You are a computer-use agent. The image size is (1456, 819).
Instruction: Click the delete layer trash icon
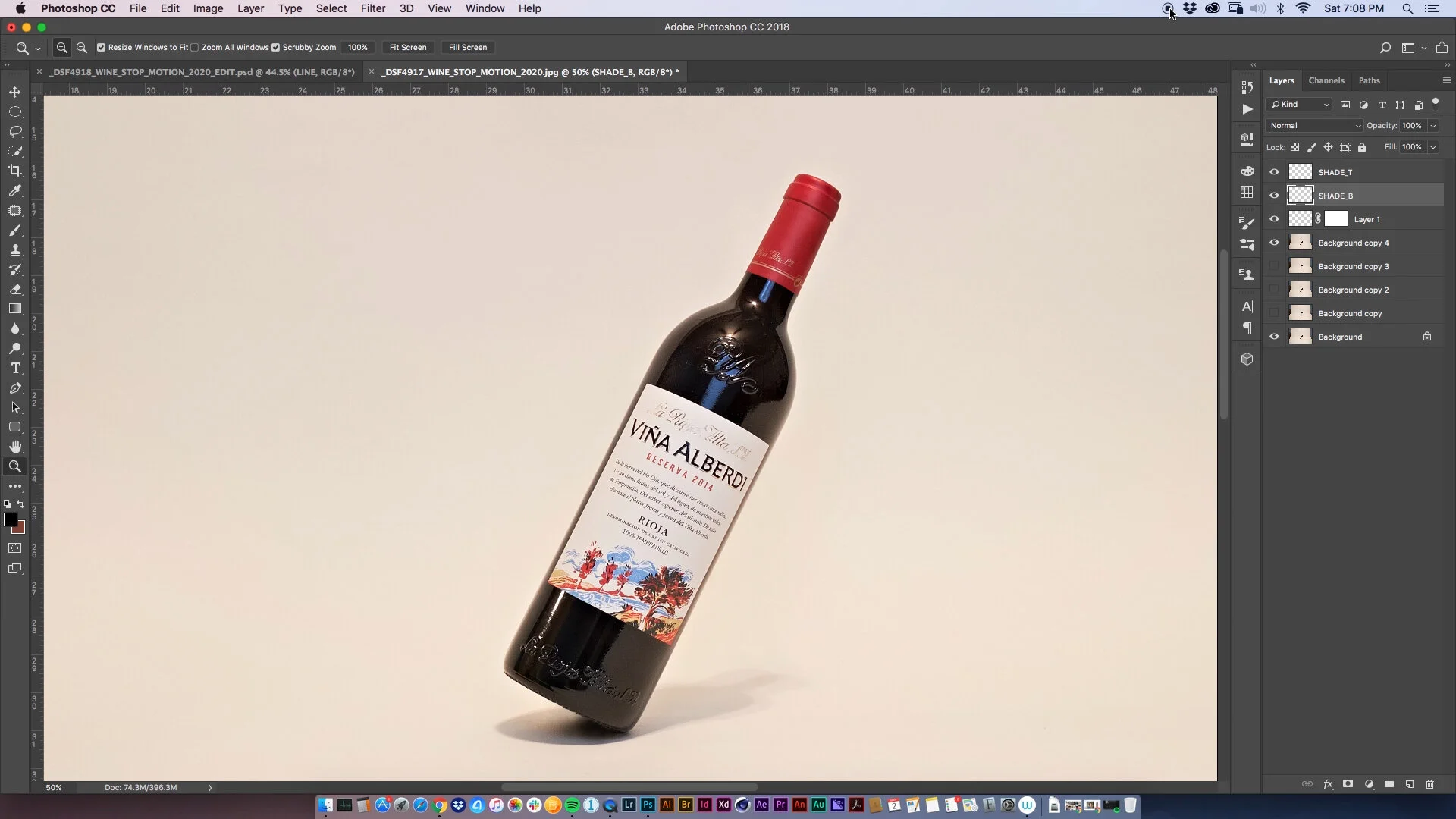1429,784
